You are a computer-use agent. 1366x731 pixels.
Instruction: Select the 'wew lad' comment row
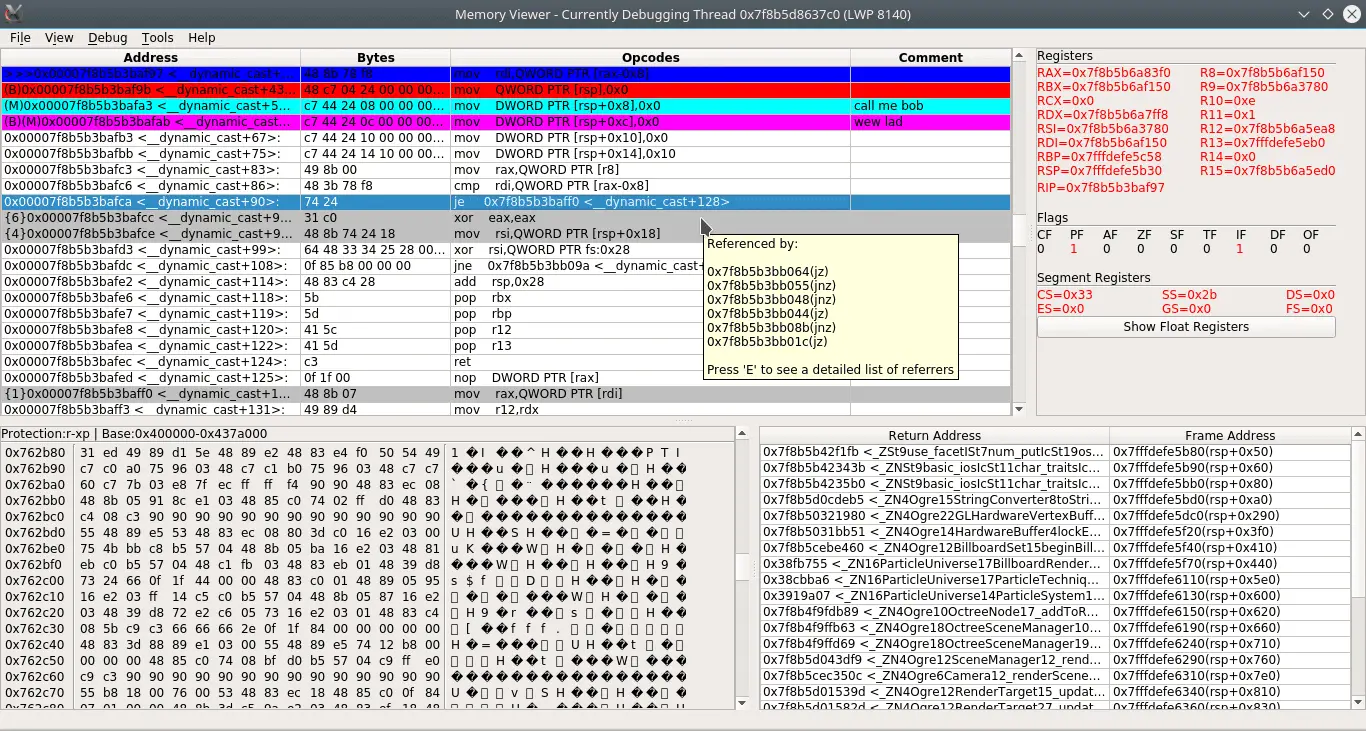point(506,122)
